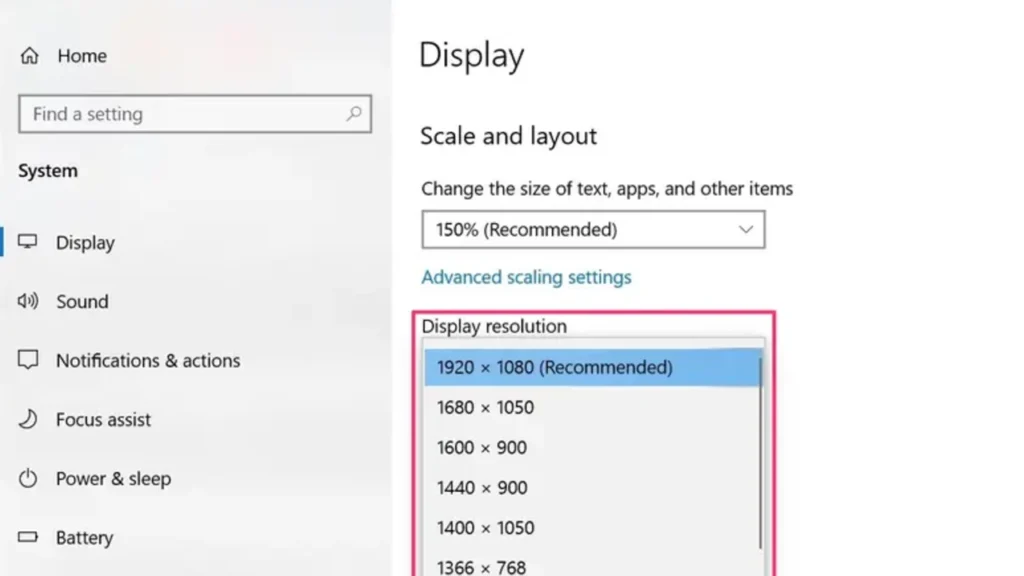Open the 150% (Recommended) scale dropdown
Image resolution: width=1024 pixels, height=576 pixels.
(x=593, y=229)
